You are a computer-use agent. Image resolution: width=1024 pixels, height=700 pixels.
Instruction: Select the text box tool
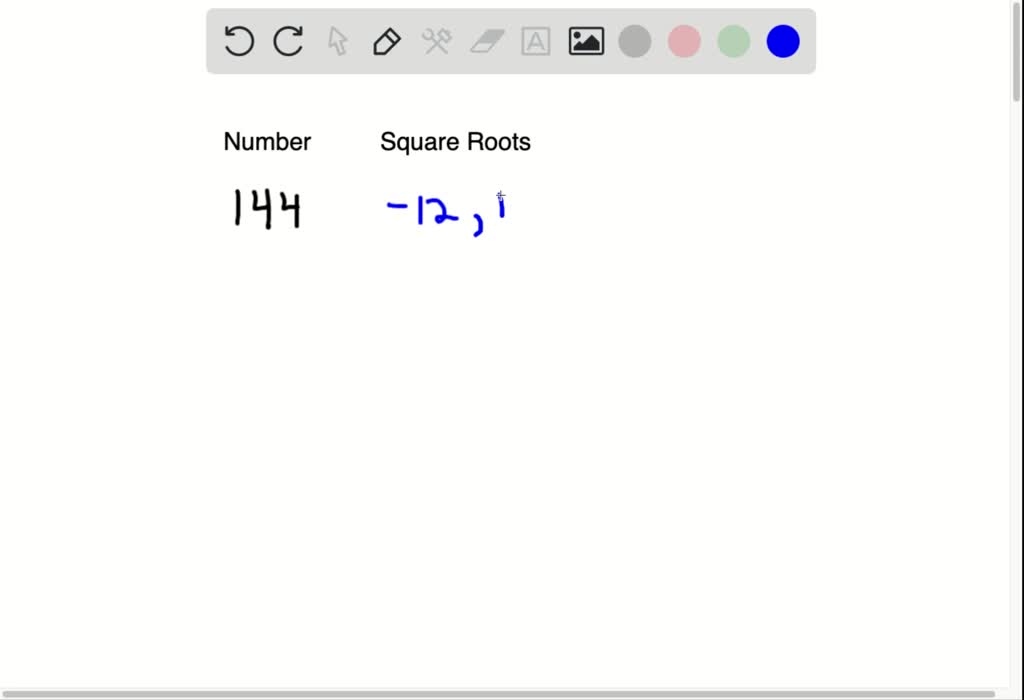535,41
